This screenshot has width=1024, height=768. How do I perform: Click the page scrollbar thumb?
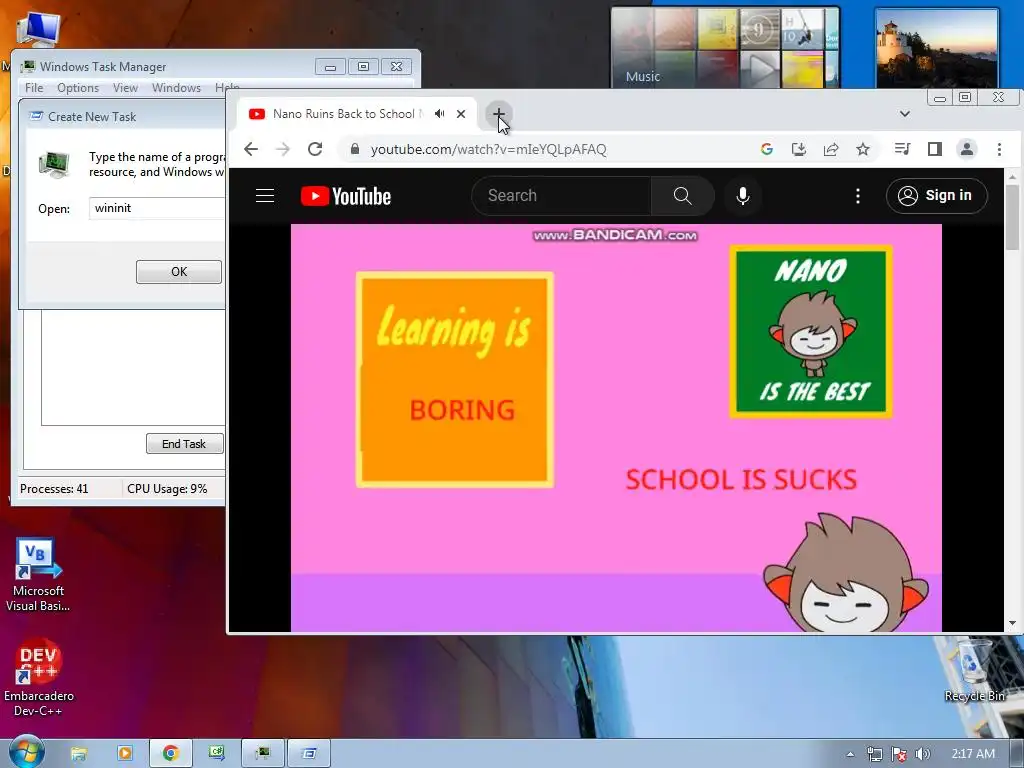[x=1012, y=216]
